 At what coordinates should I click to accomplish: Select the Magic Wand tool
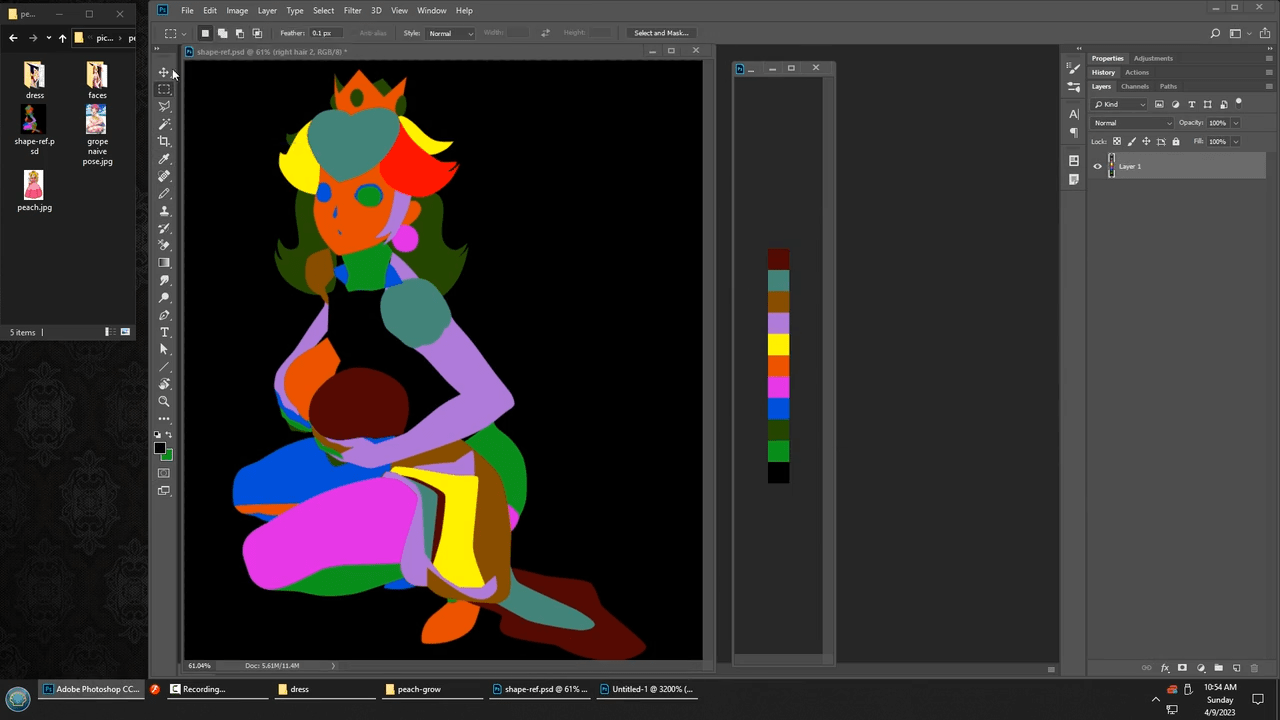[x=164, y=124]
